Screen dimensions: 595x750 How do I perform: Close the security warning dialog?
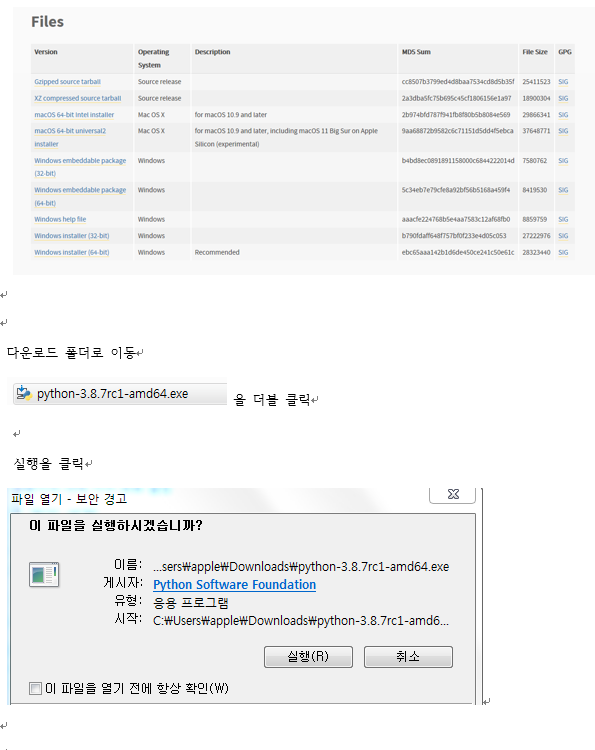click(452, 495)
